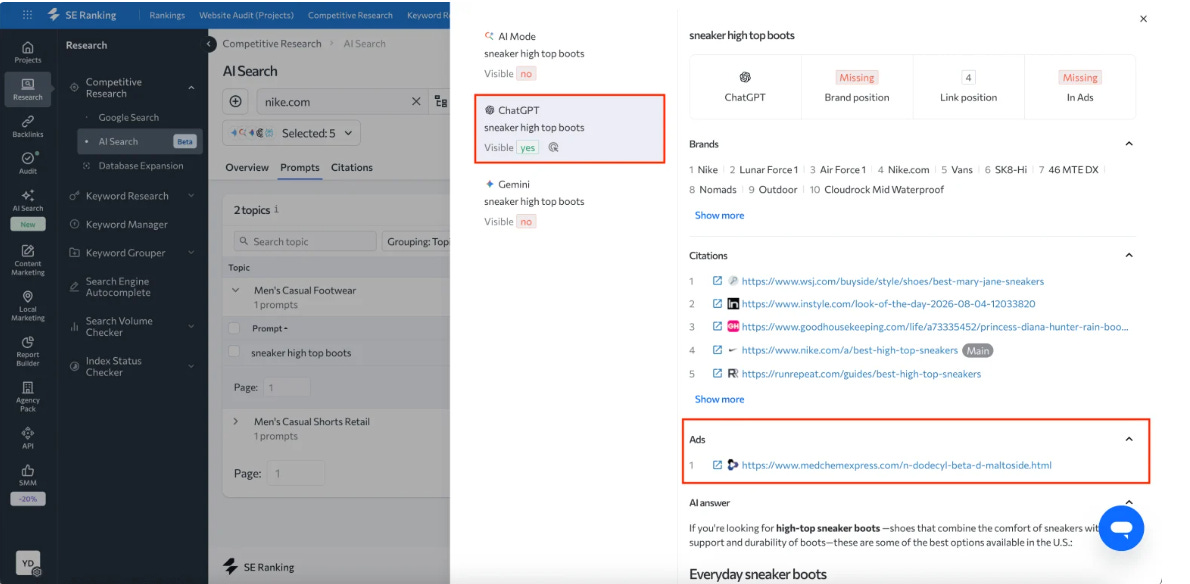The height and width of the screenshot is (584, 1190).
Task: Open the apps grid menu icon
Action: 27,14
